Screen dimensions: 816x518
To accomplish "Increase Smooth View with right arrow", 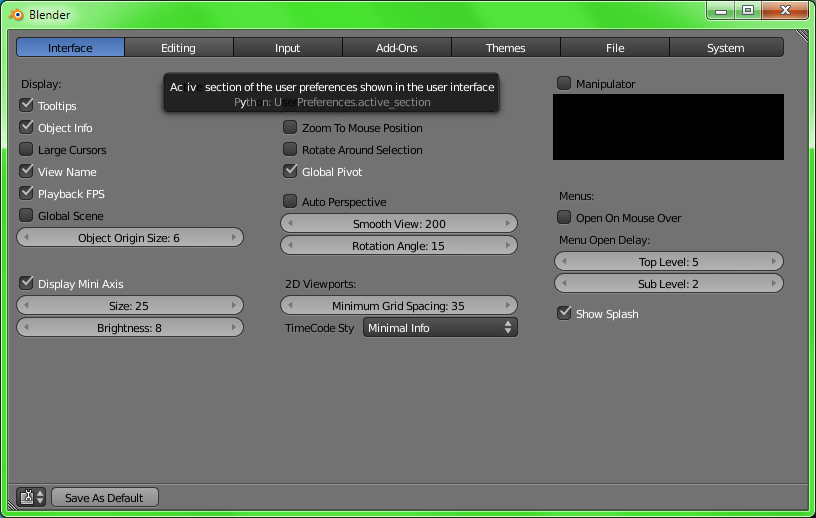I will point(508,223).
